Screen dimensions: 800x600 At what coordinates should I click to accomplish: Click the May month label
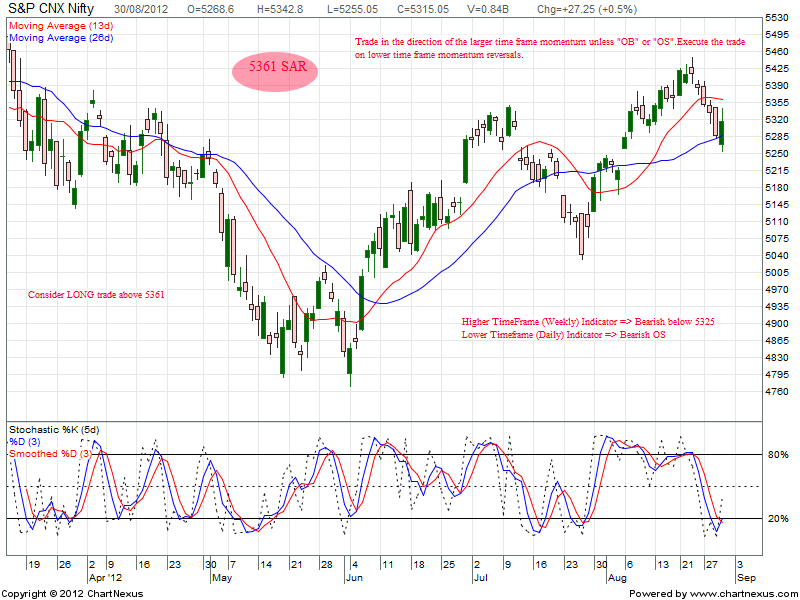(221, 578)
